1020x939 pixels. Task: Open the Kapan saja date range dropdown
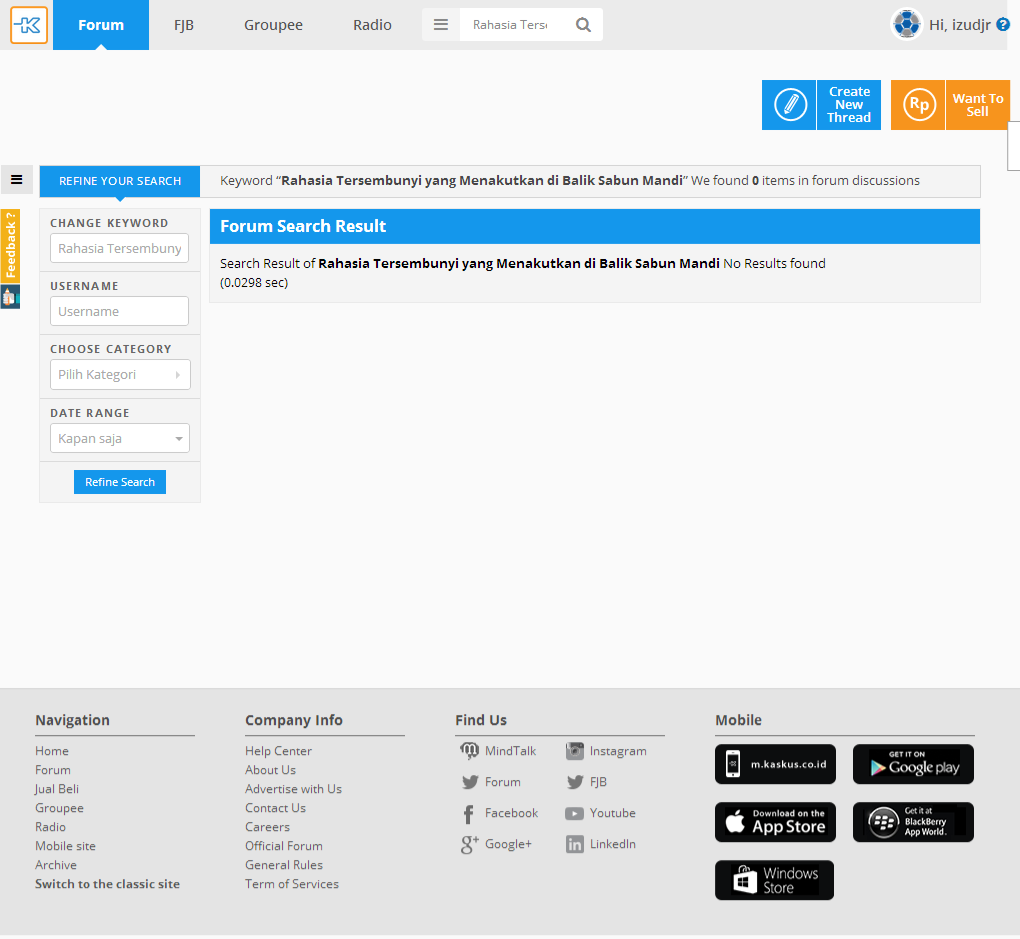tap(120, 439)
